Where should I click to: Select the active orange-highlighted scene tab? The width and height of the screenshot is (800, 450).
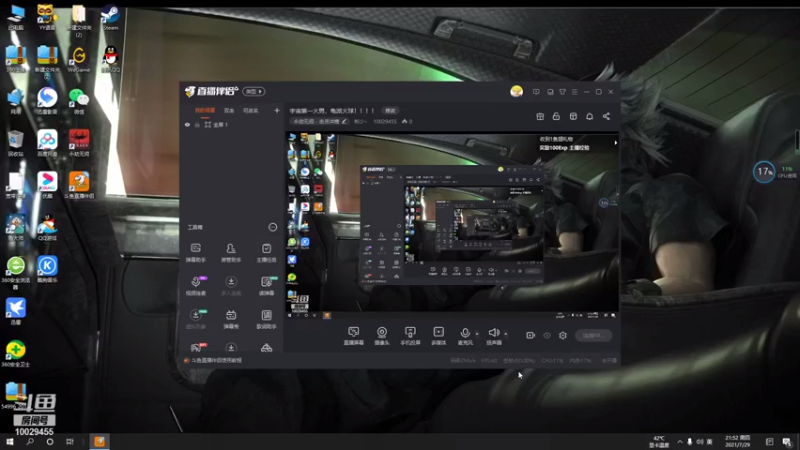pos(205,110)
